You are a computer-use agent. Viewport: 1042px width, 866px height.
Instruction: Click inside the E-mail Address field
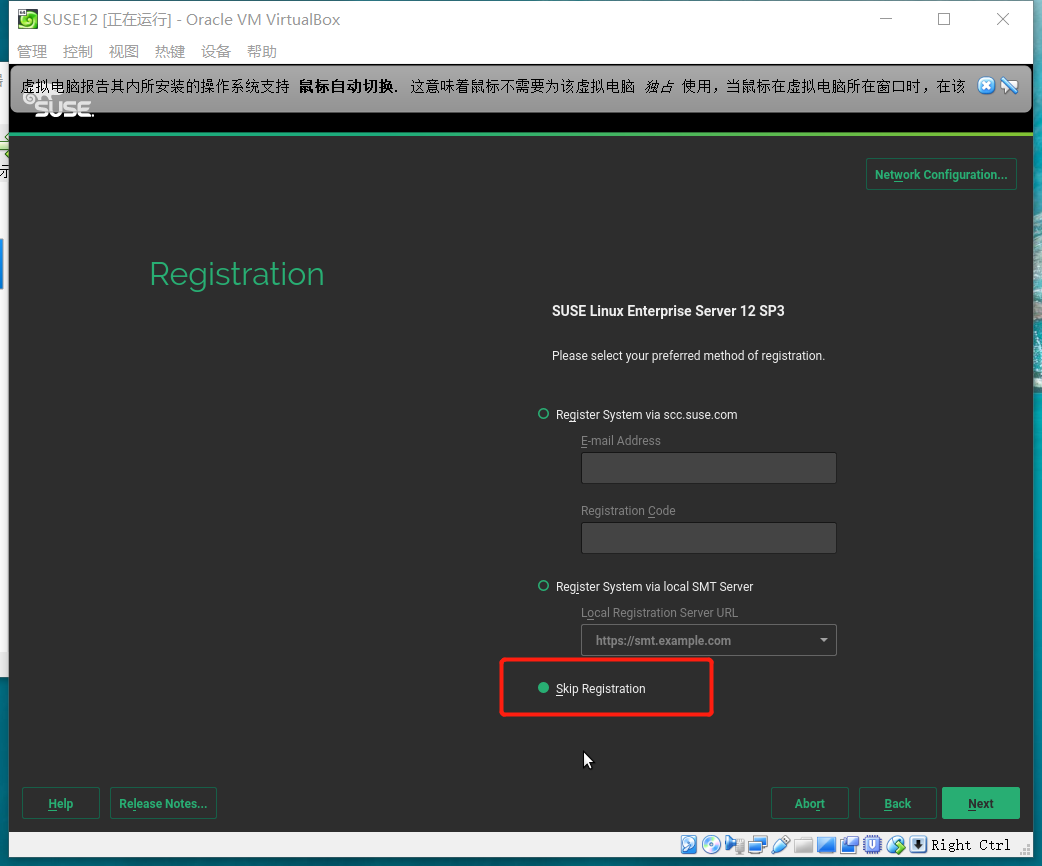708,467
